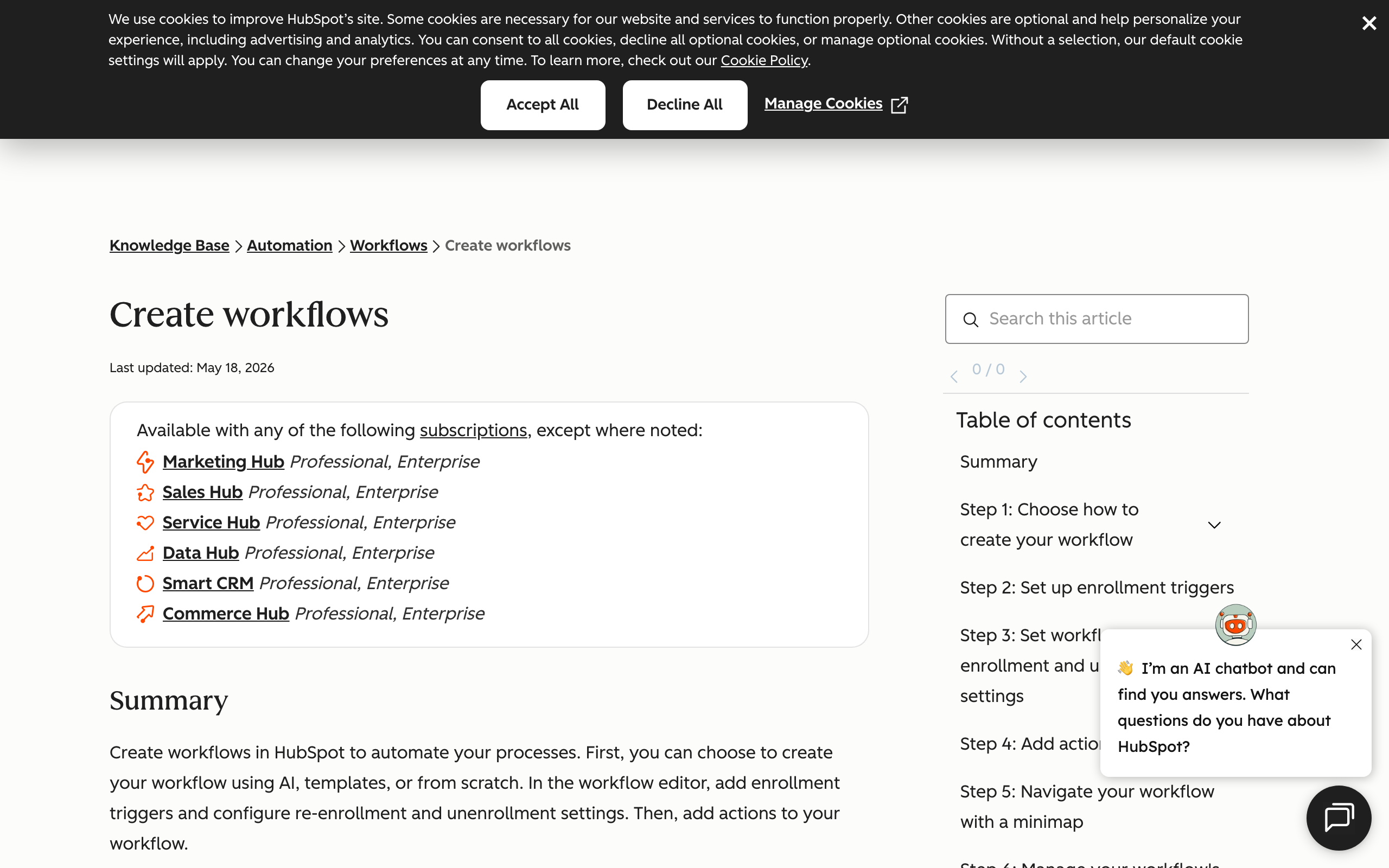Open the Sales Hub link
The image size is (1389, 868).
click(202, 493)
